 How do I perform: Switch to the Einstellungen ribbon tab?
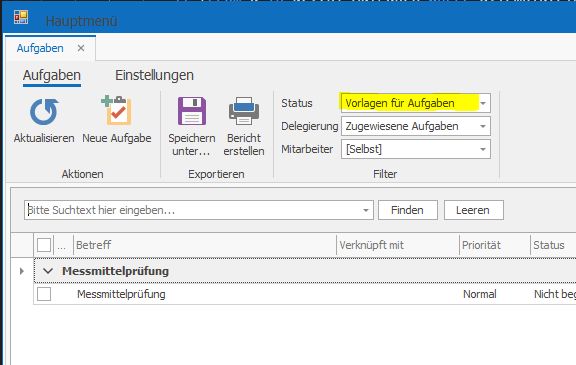[154, 75]
